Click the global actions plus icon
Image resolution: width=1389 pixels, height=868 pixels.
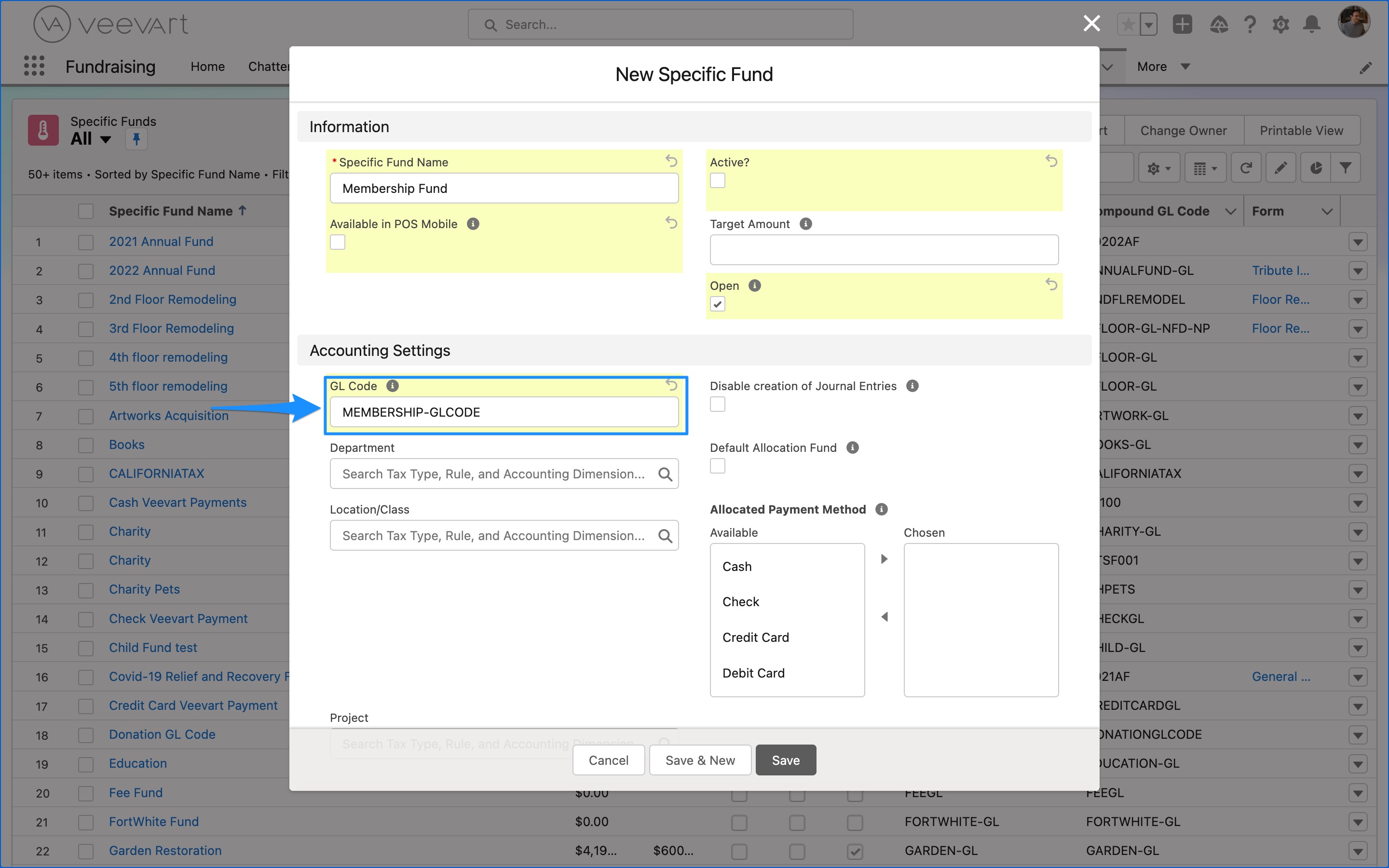point(1183,24)
